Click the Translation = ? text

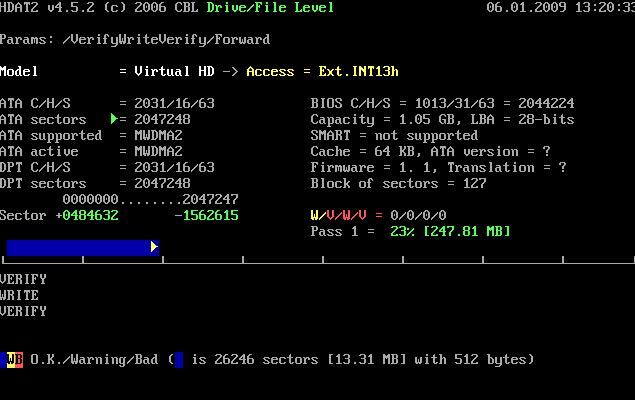tap(506, 168)
